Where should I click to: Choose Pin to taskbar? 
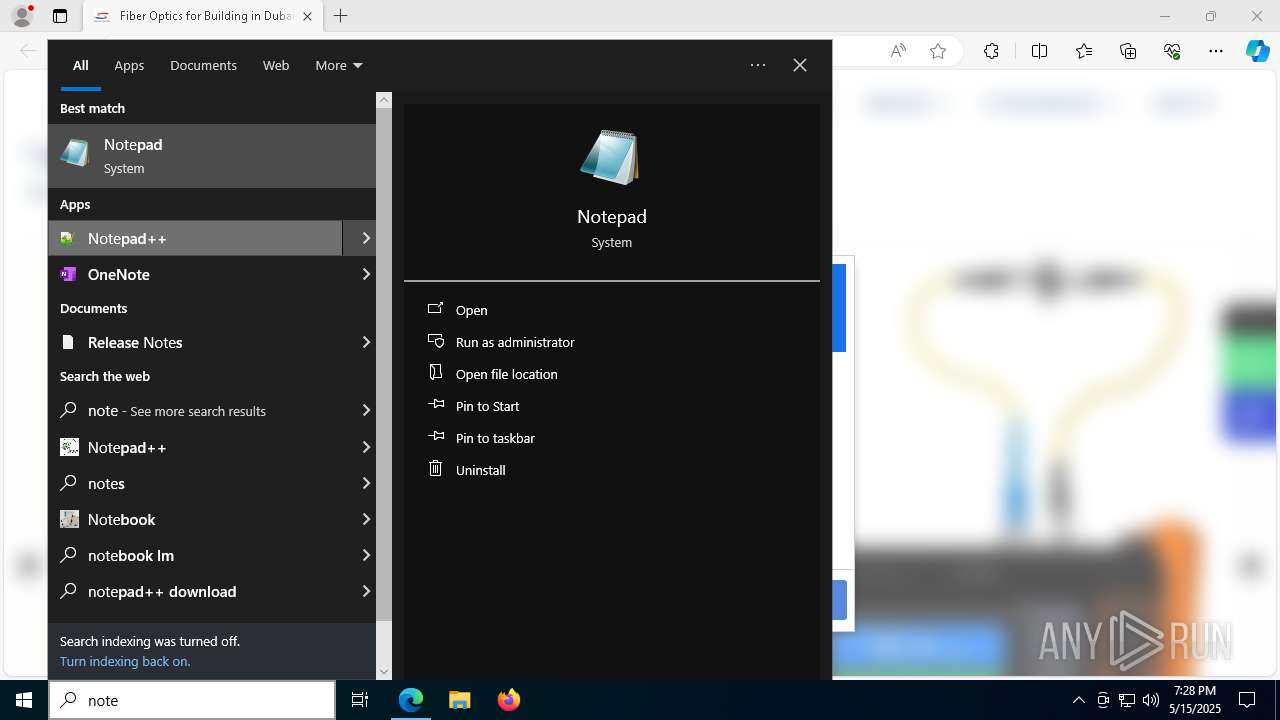tap(495, 438)
